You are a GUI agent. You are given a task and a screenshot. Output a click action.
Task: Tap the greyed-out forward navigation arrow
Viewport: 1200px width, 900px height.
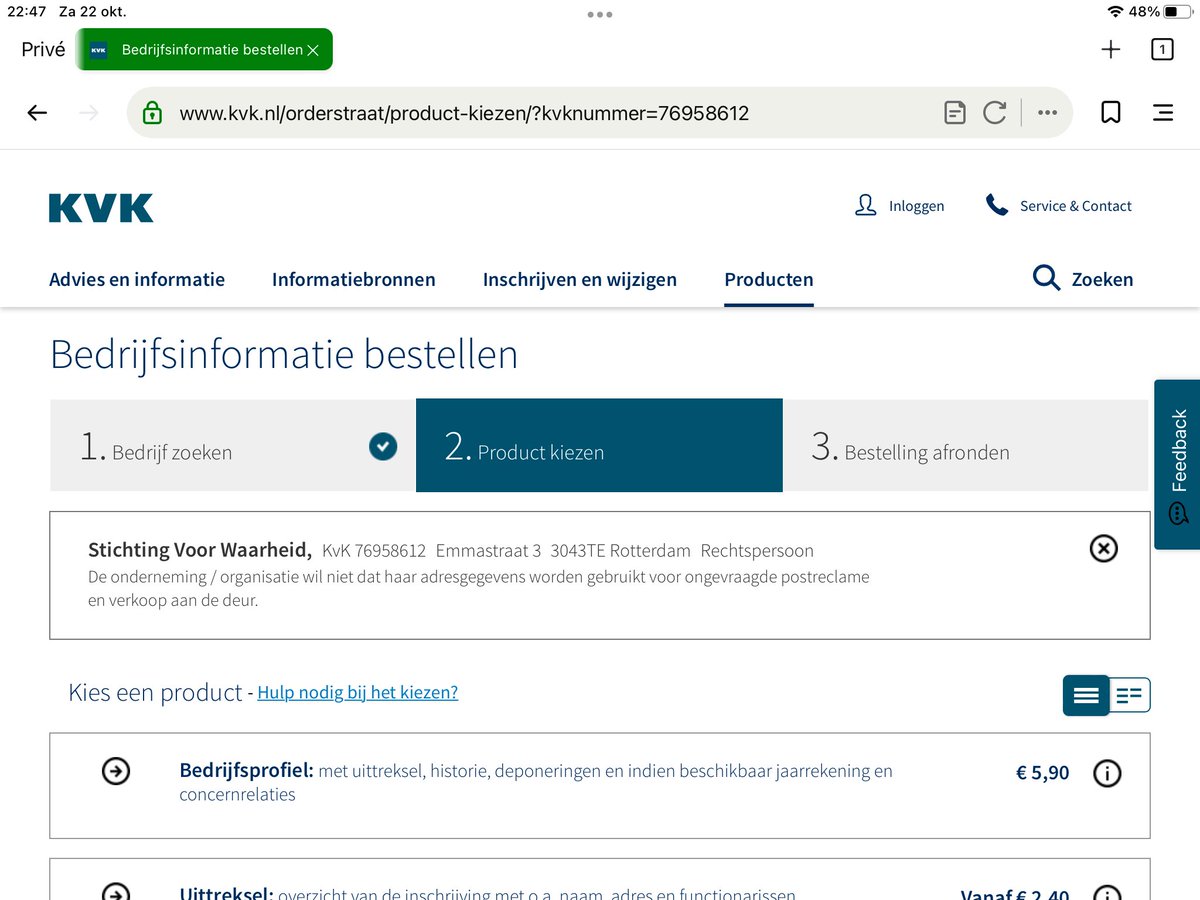click(89, 113)
